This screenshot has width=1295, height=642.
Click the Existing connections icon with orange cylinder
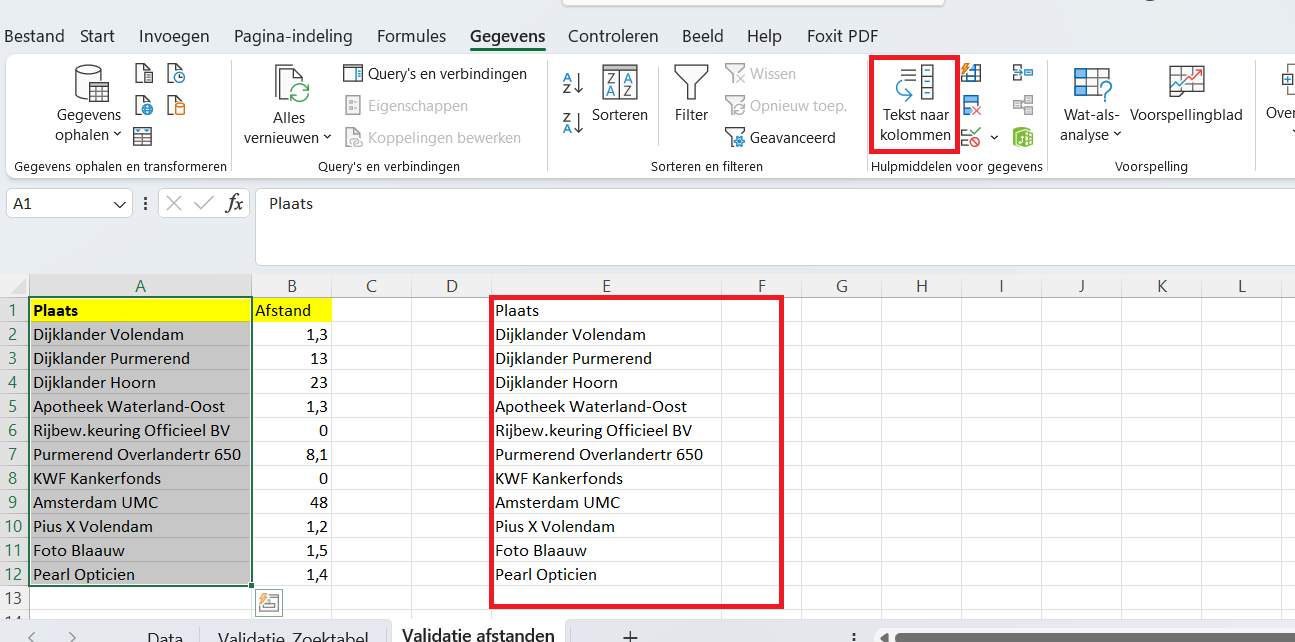pos(176,105)
